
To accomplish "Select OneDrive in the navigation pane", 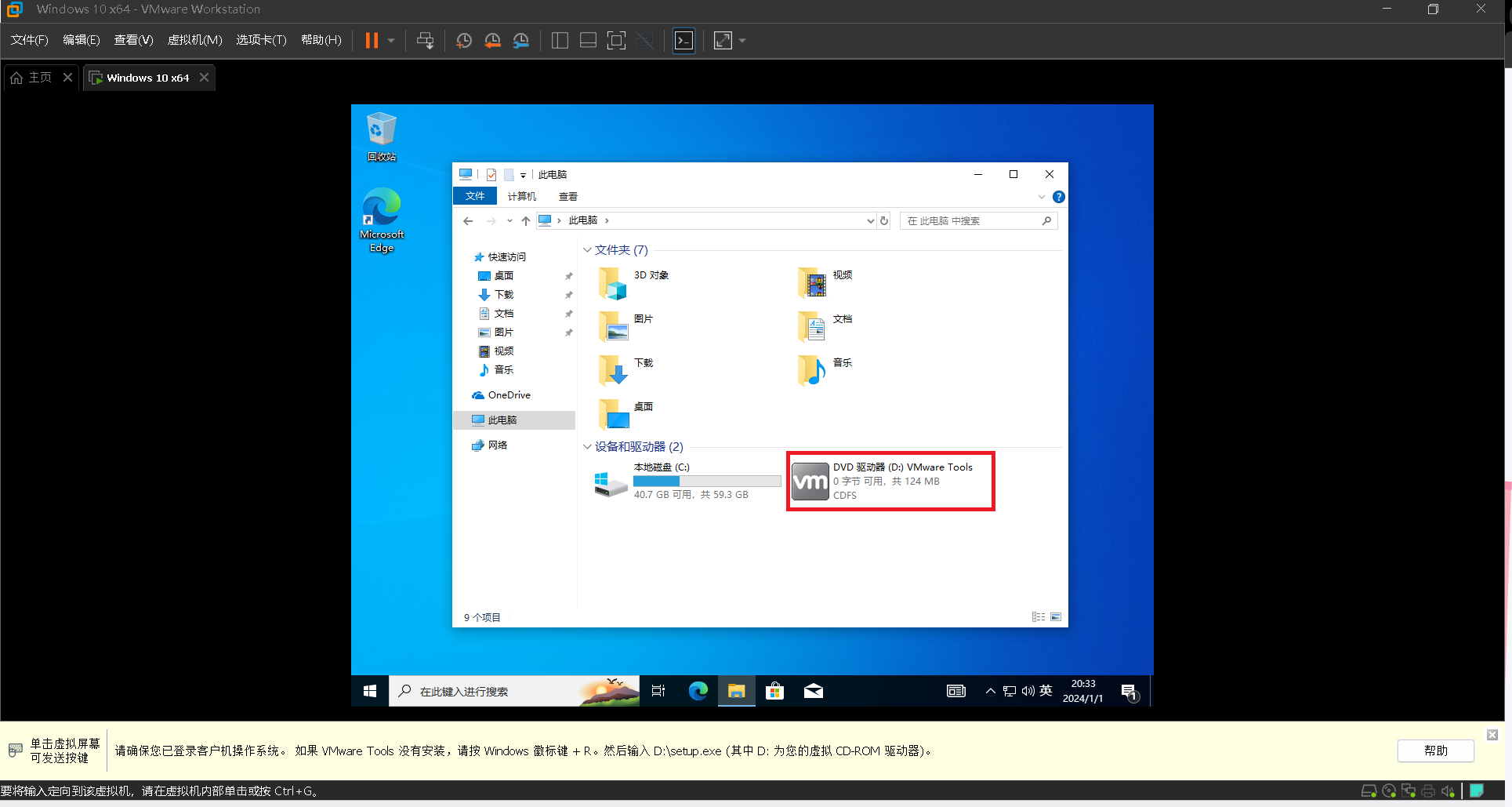I will coord(502,395).
